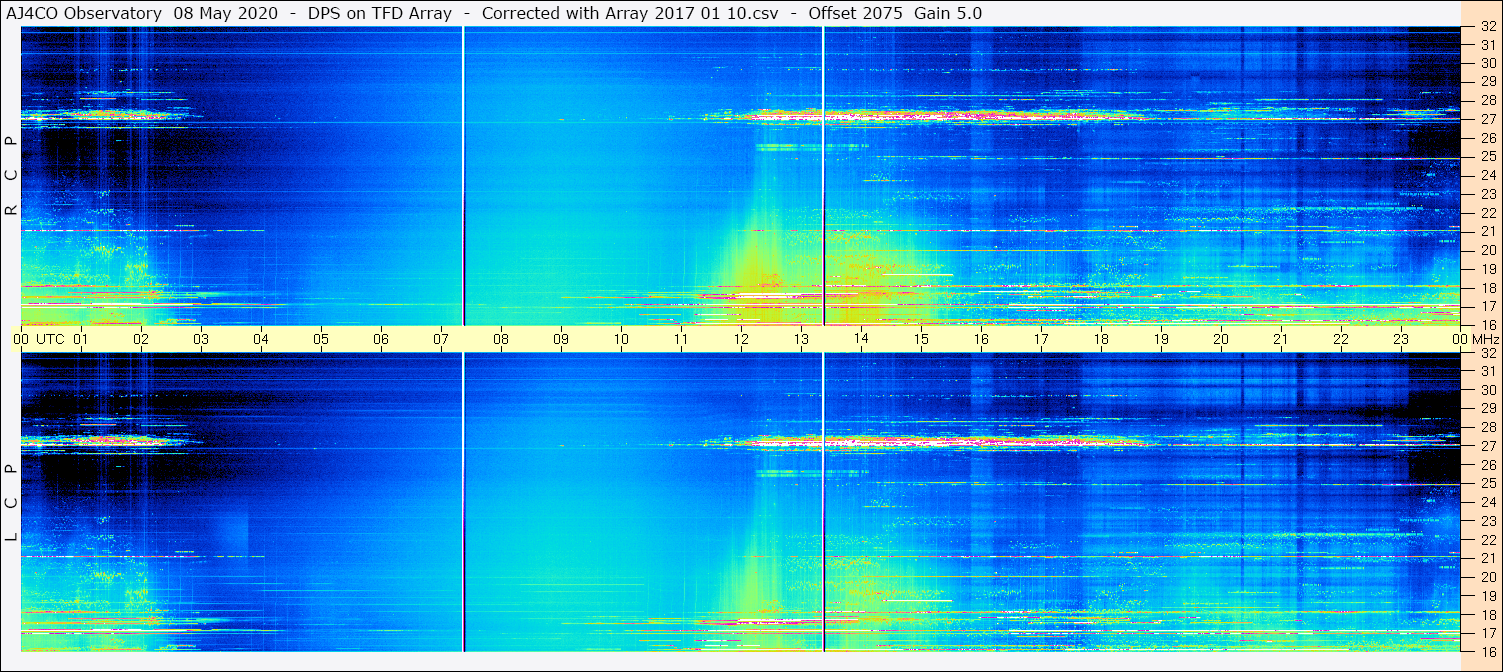Click the 00 hour label next to MHz
The width and height of the screenshot is (1503, 672).
tap(1460, 339)
